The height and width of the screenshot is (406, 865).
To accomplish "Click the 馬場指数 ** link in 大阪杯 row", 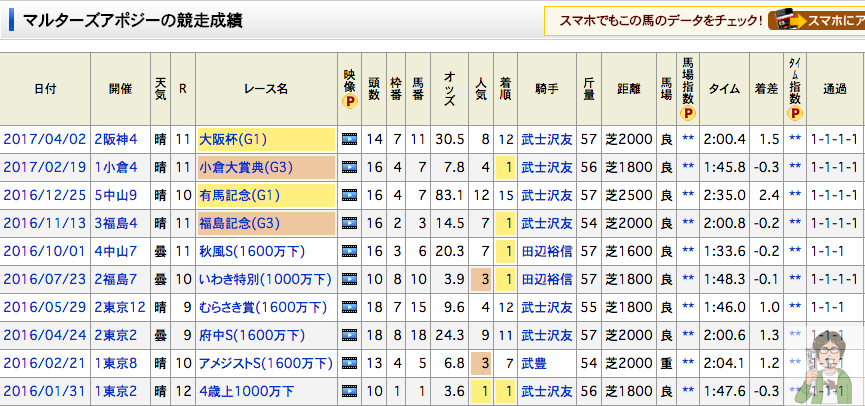I will click(688, 139).
